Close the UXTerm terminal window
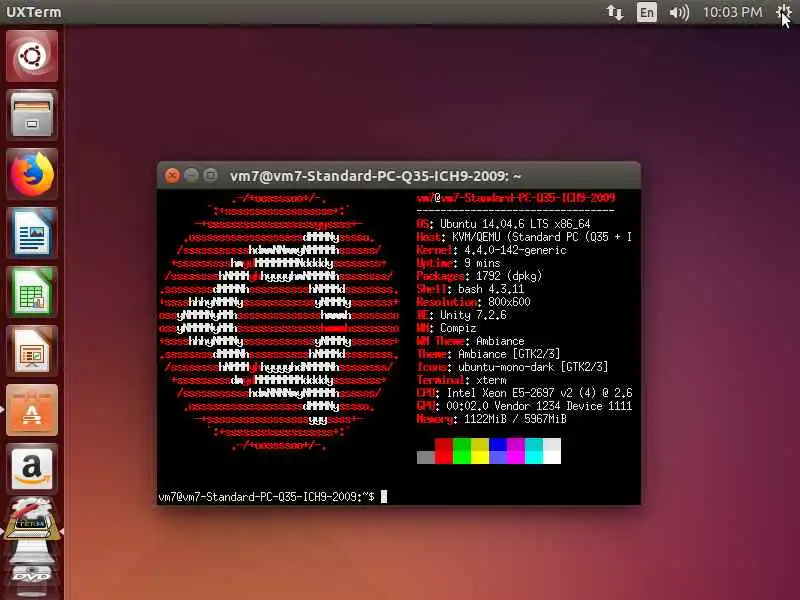The height and width of the screenshot is (600, 800). pyautogui.click(x=172, y=176)
